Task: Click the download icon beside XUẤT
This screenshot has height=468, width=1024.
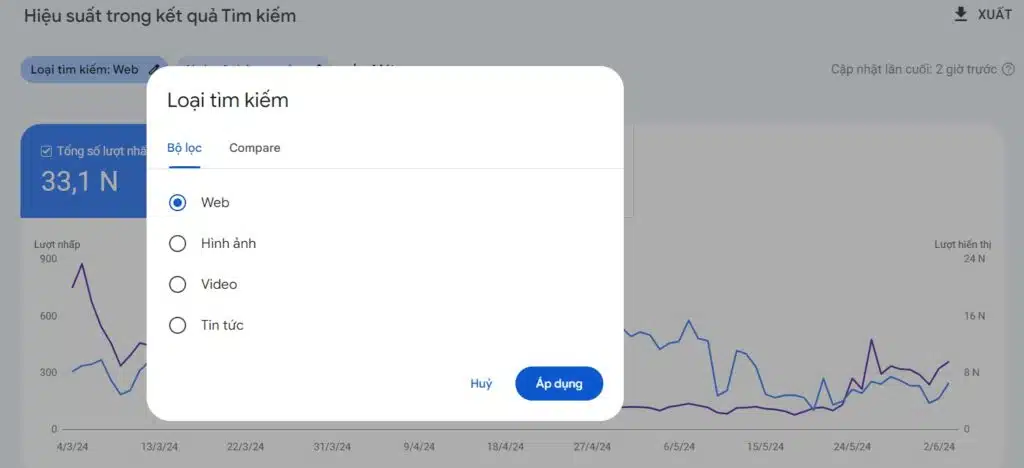Action: pyautogui.click(x=961, y=14)
